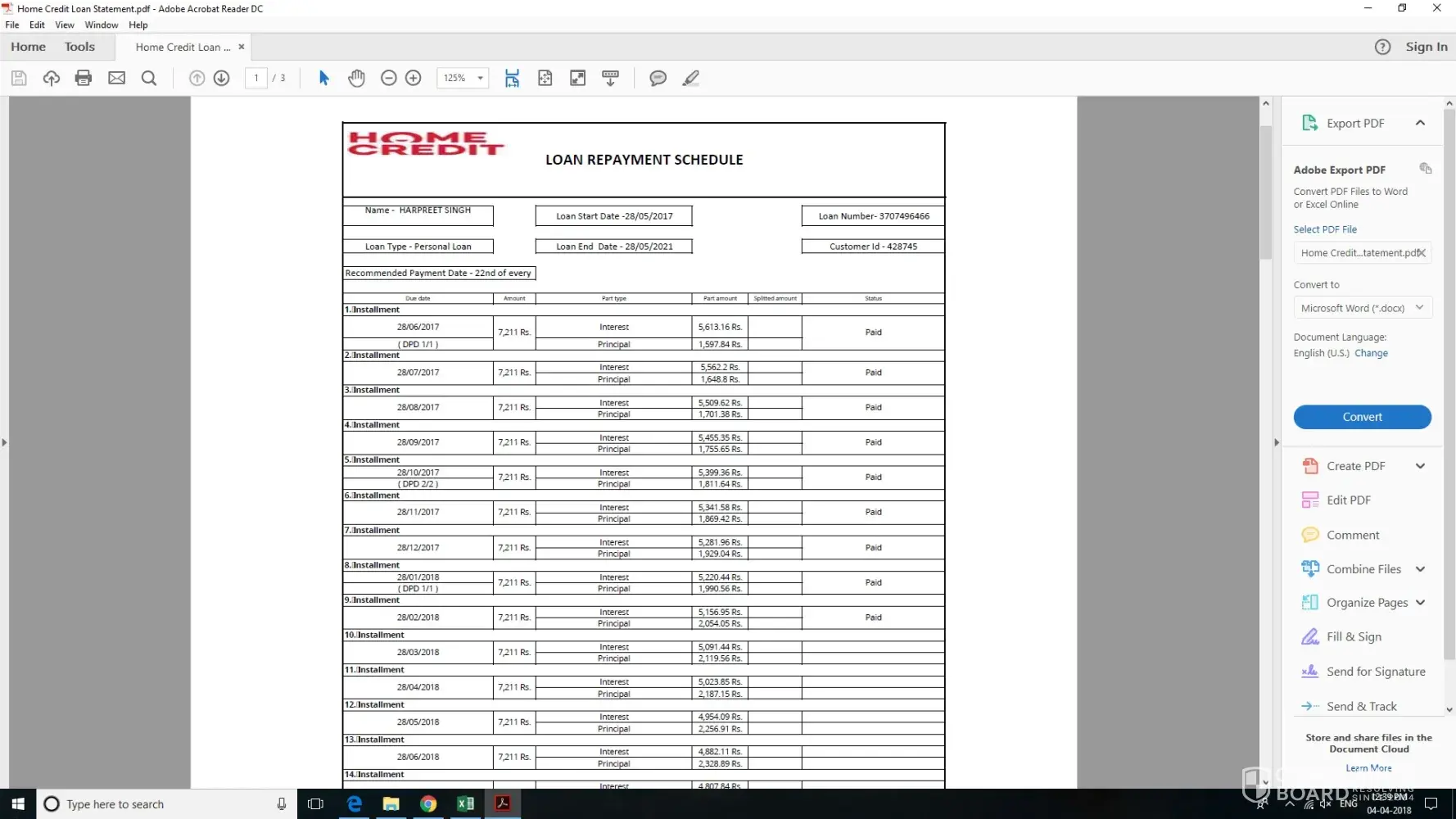Open Organize Pages tool
This screenshot has width=1456, height=819.
[x=1354, y=603]
